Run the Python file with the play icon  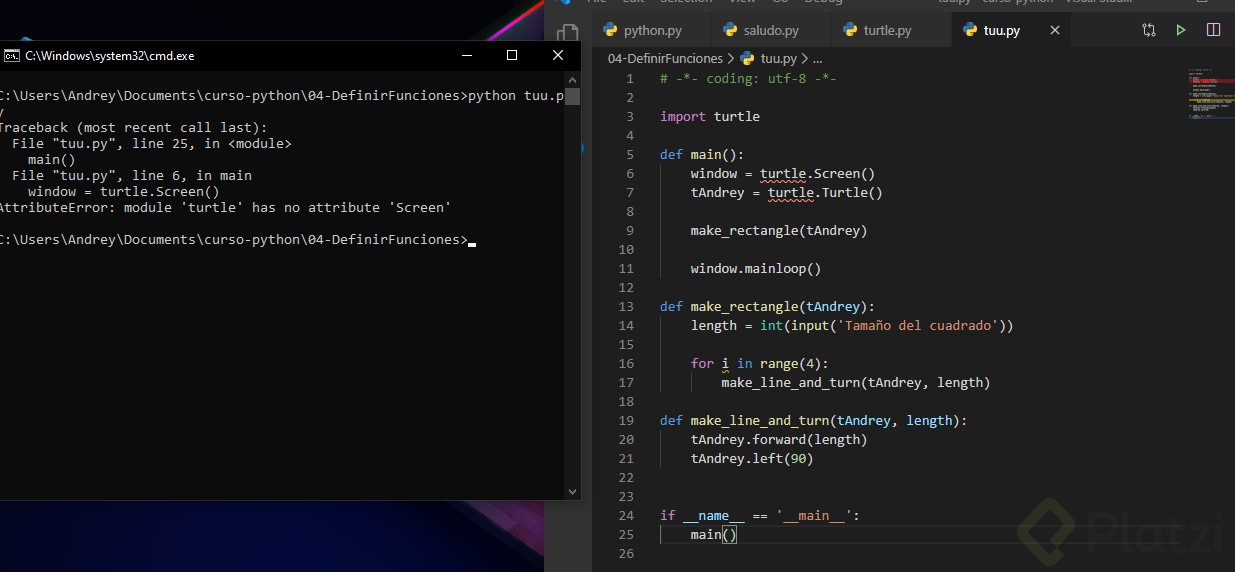(x=1181, y=30)
